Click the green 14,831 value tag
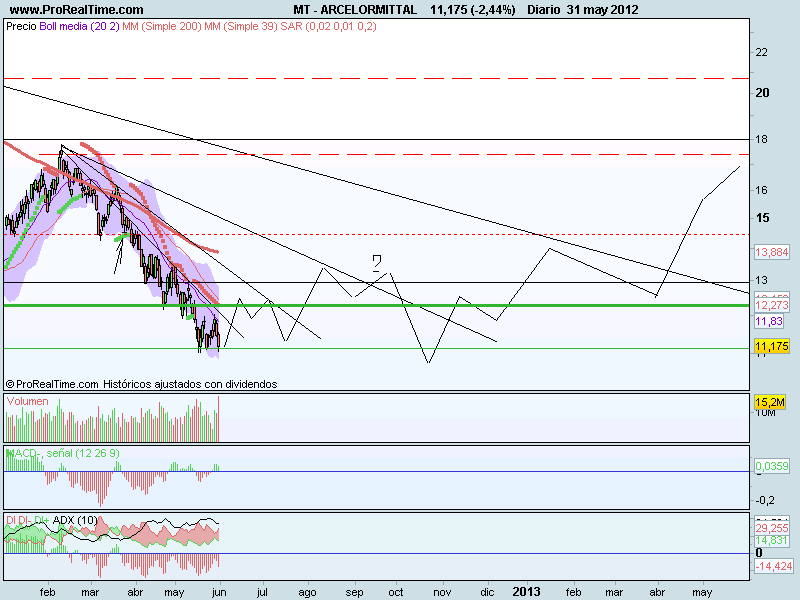The image size is (800, 600). (771, 540)
